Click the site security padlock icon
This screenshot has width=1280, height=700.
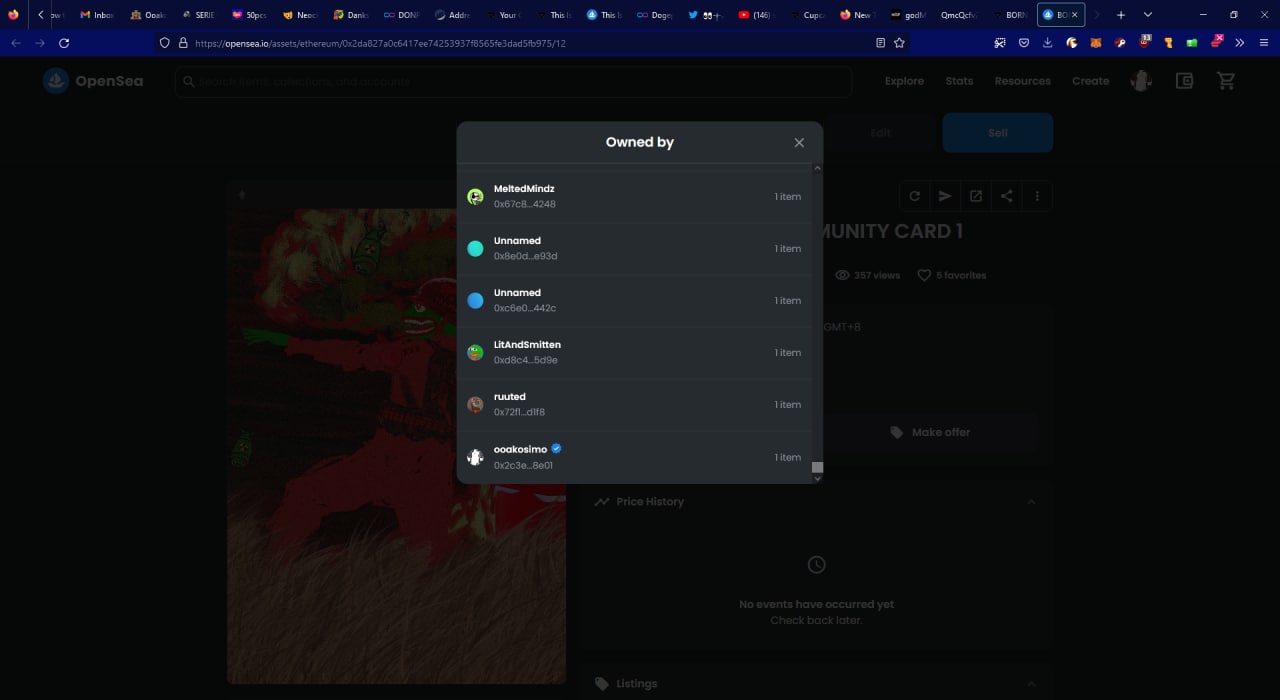[x=183, y=43]
